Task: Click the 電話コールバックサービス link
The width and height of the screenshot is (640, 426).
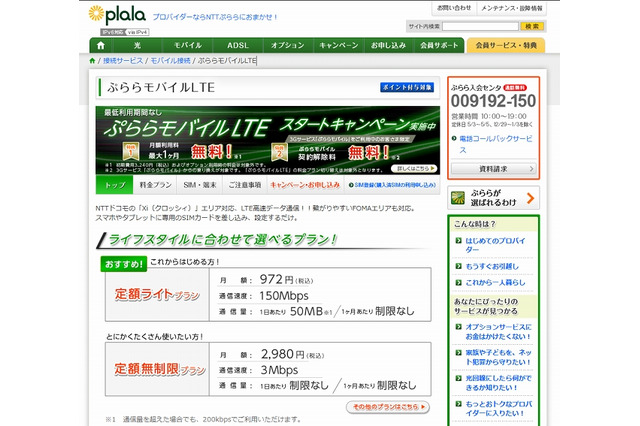Action: (x=496, y=144)
